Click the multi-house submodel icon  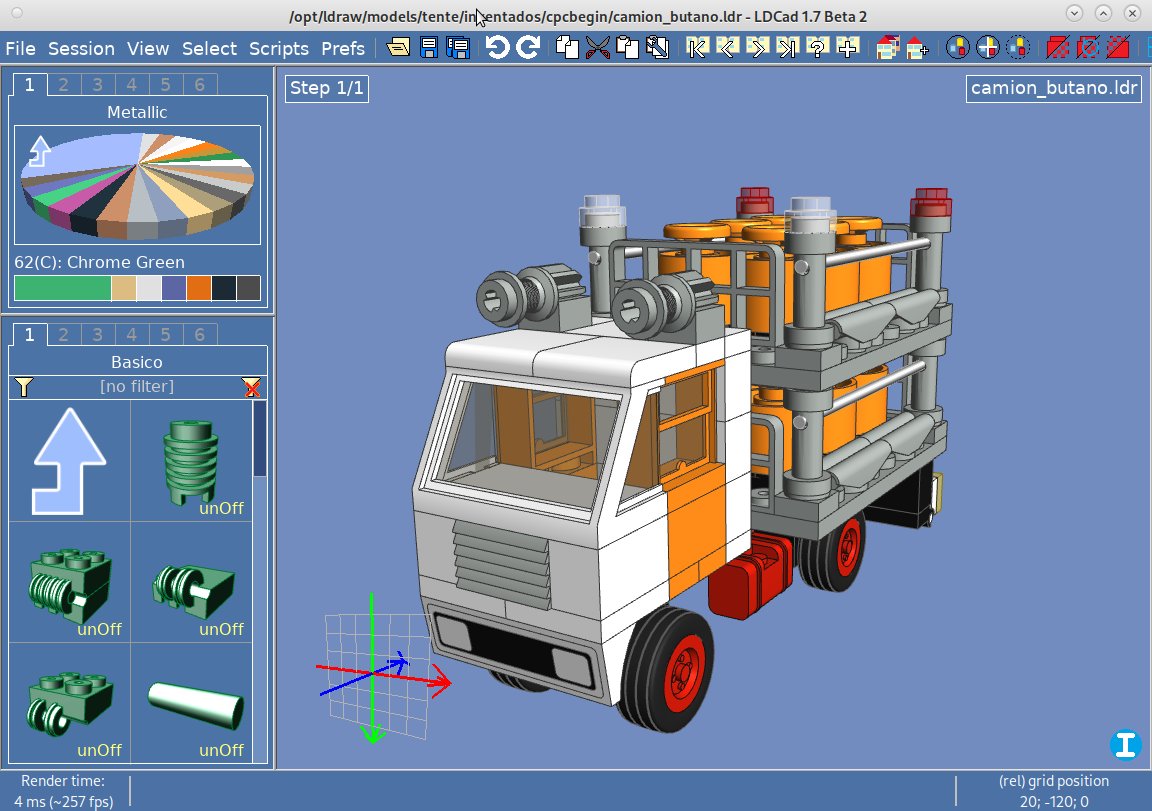[888, 48]
